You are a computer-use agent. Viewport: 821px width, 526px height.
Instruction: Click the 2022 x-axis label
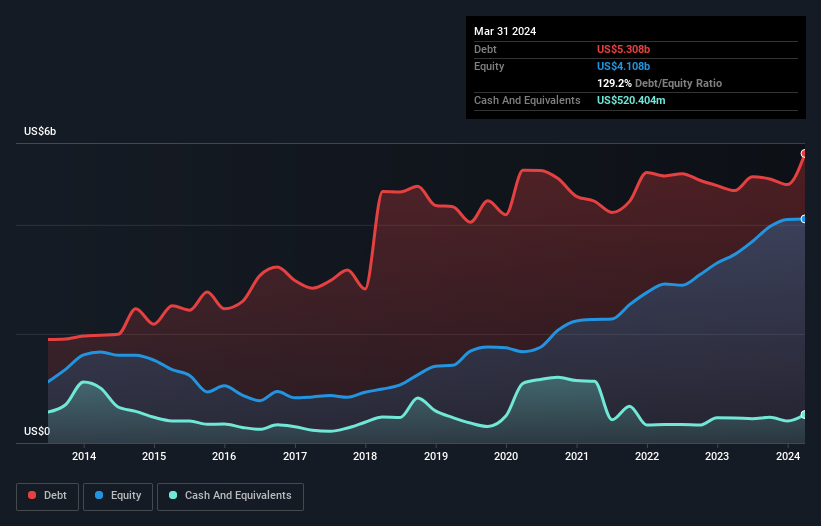click(x=647, y=456)
